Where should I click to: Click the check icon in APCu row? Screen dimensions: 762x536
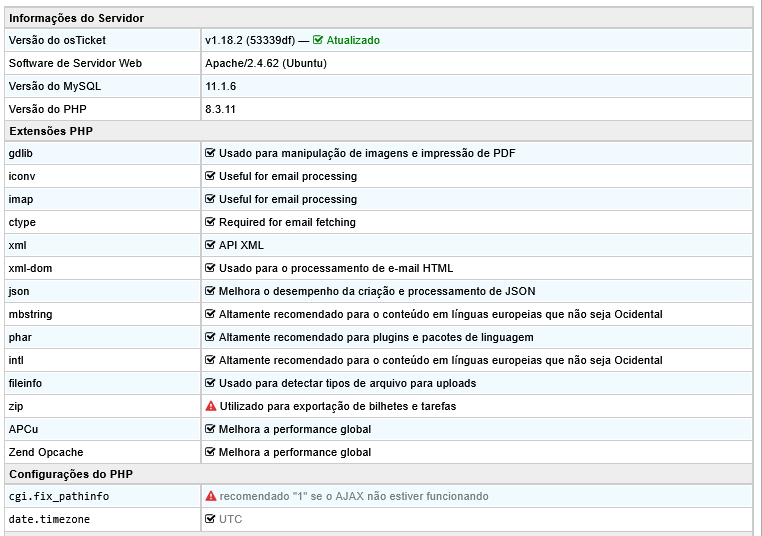pos(211,429)
